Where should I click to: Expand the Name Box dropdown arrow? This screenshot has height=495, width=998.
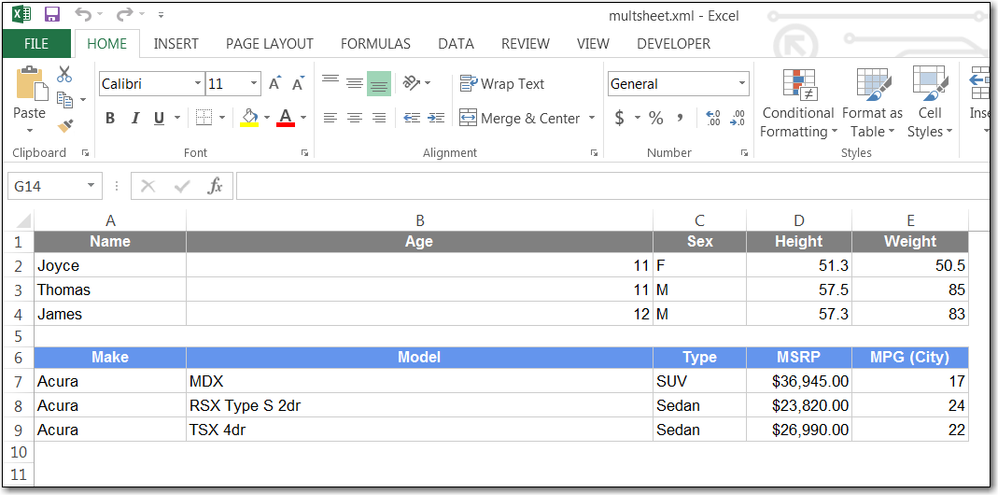pyautogui.click(x=91, y=186)
